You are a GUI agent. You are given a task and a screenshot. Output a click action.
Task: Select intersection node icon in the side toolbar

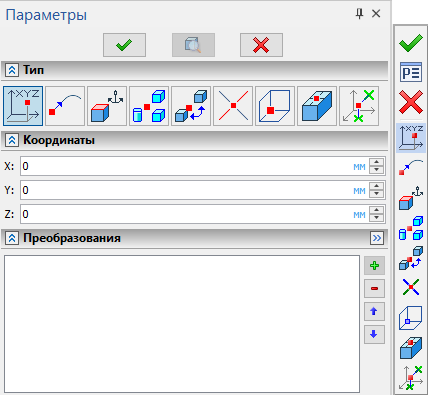(411, 287)
